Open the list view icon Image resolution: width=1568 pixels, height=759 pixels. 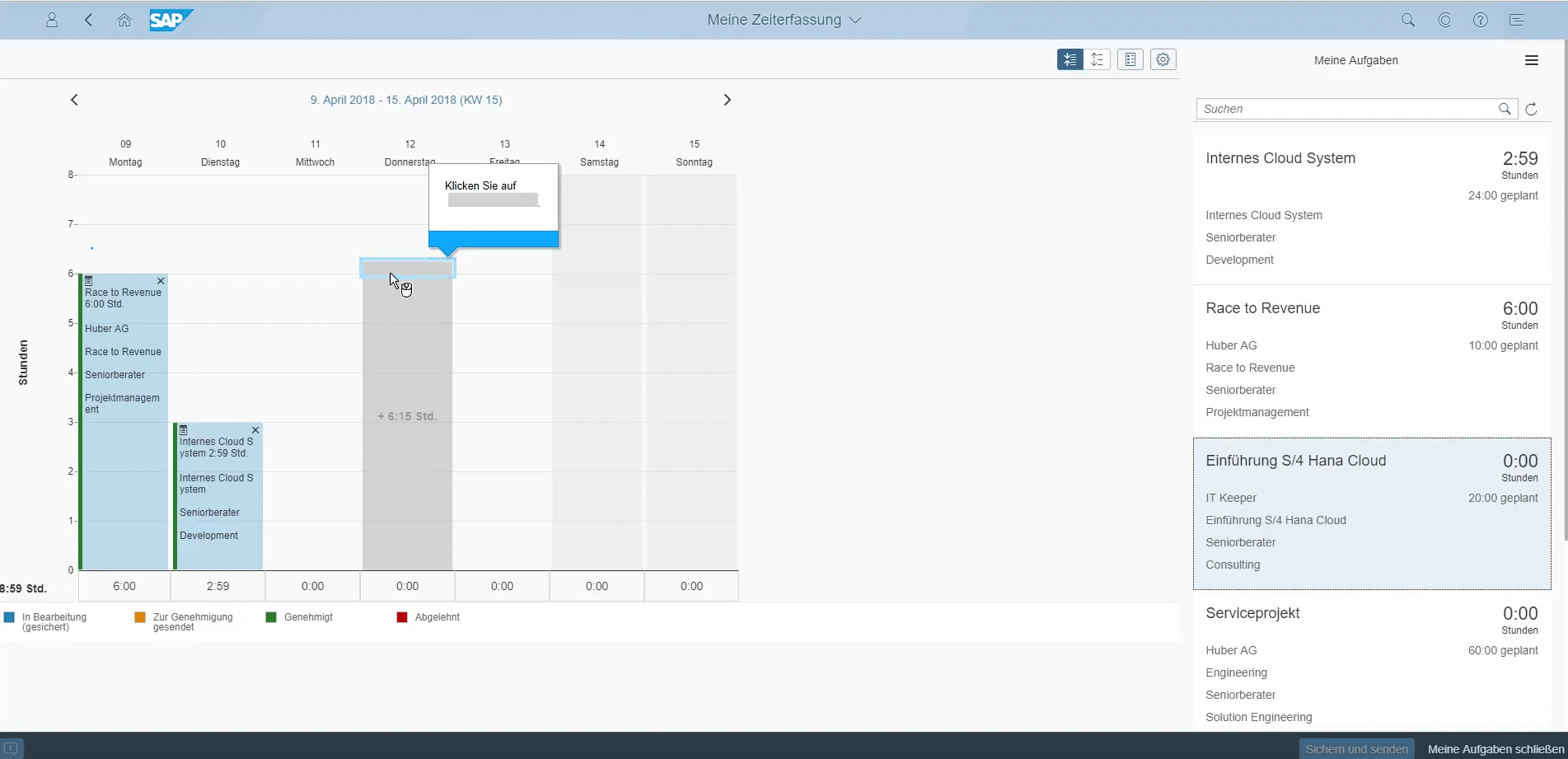tap(1130, 59)
